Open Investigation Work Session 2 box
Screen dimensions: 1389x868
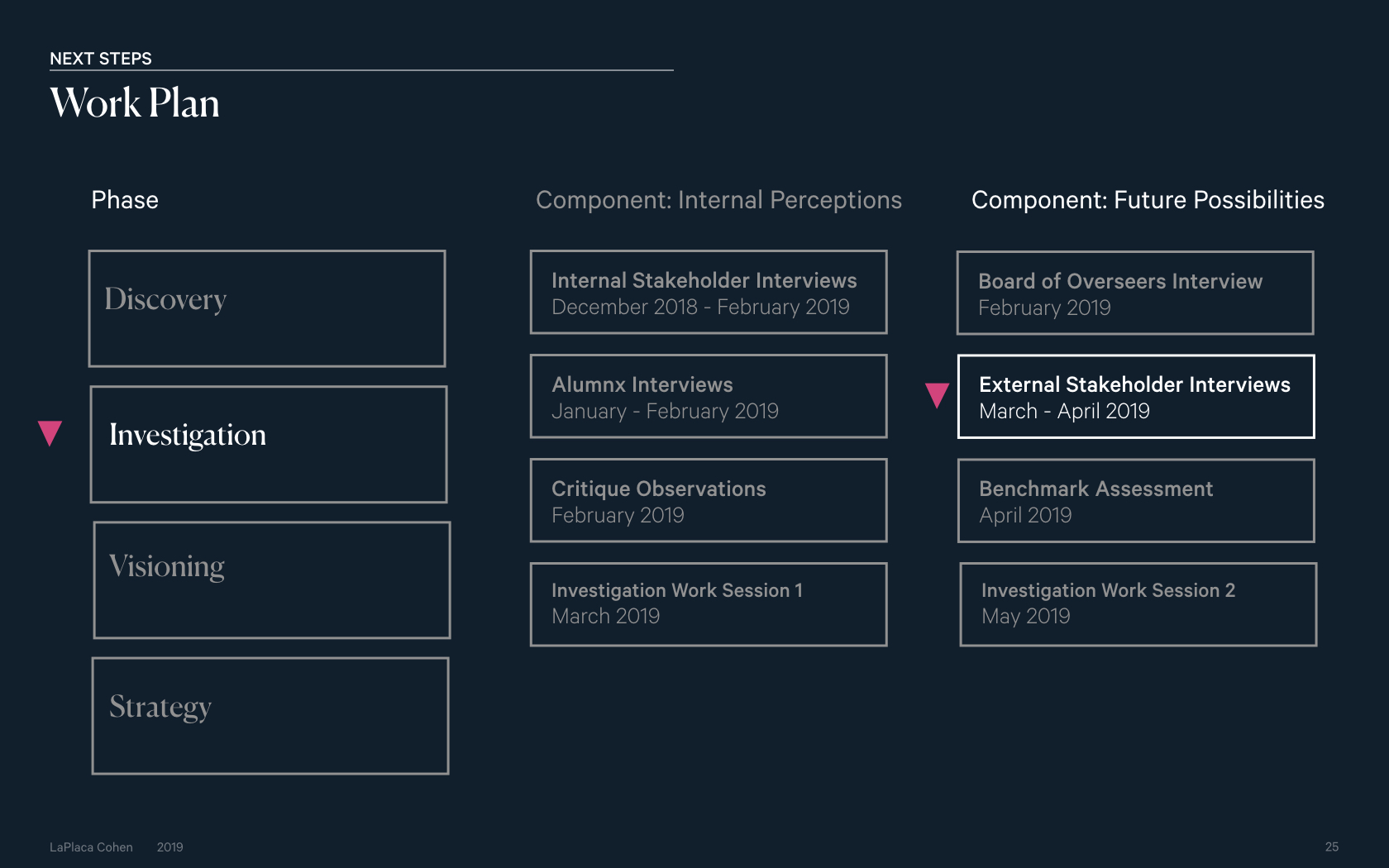pos(1138,604)
